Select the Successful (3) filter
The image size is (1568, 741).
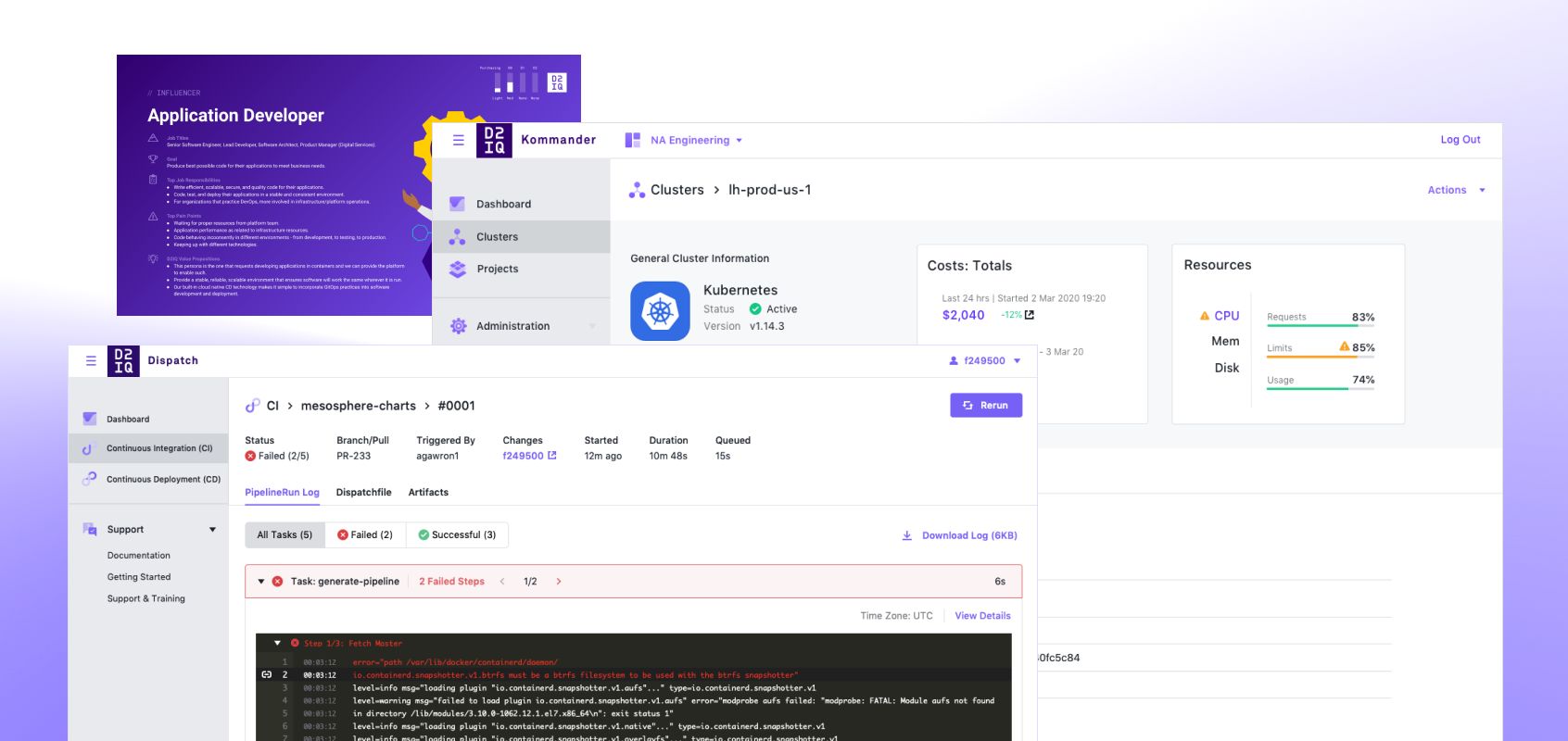click(x=457, y=534)
